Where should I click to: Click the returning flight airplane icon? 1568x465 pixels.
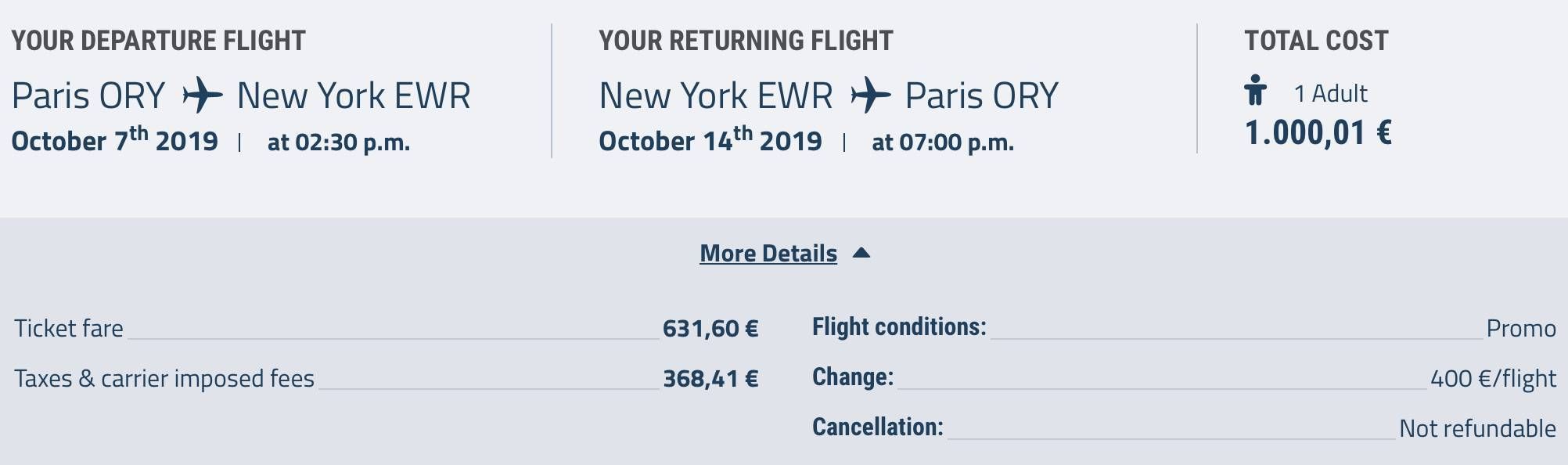tap(871, 96)
